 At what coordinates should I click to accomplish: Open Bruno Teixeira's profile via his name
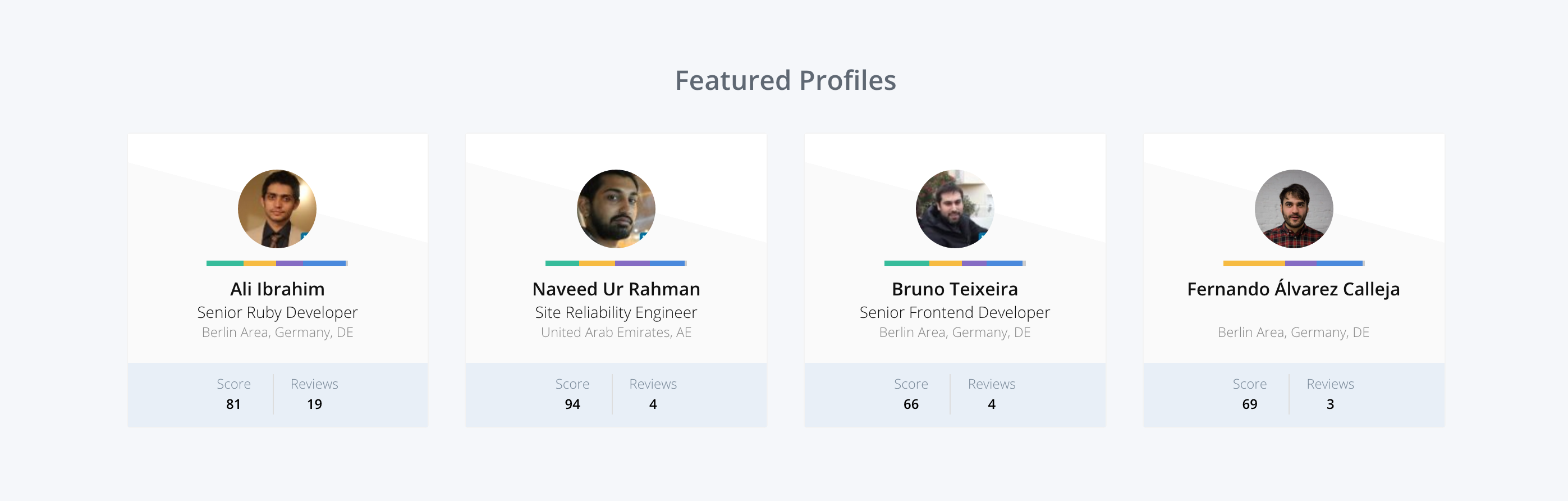pos(955,289)
